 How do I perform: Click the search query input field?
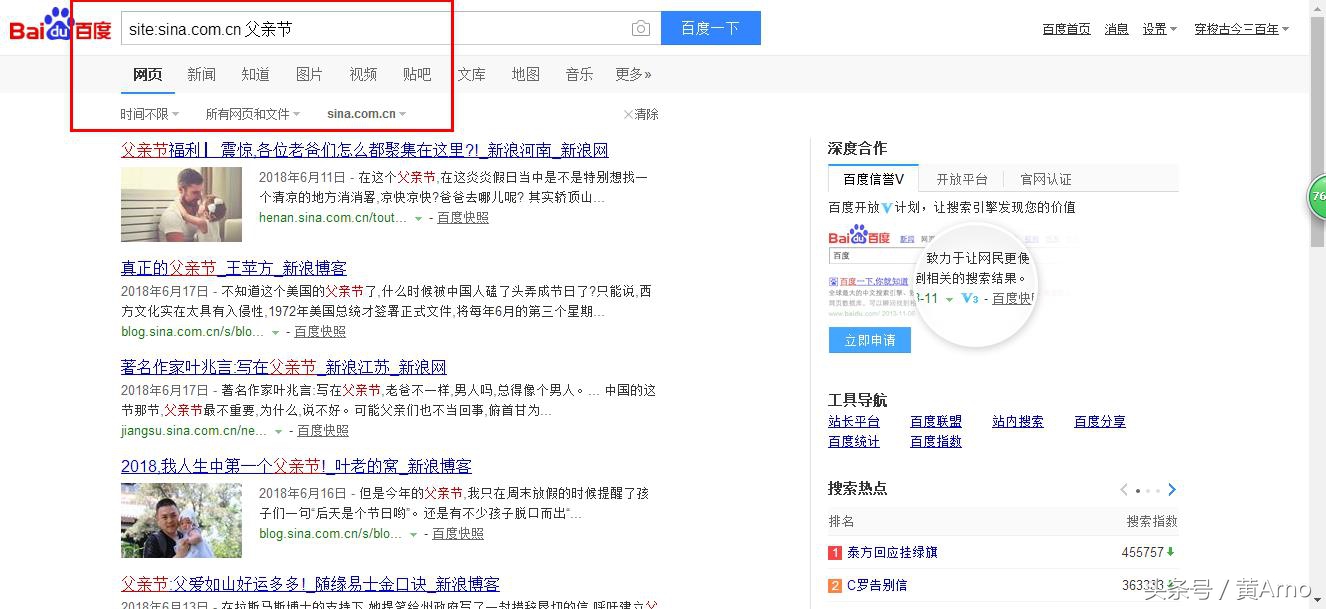click(375, 29)
